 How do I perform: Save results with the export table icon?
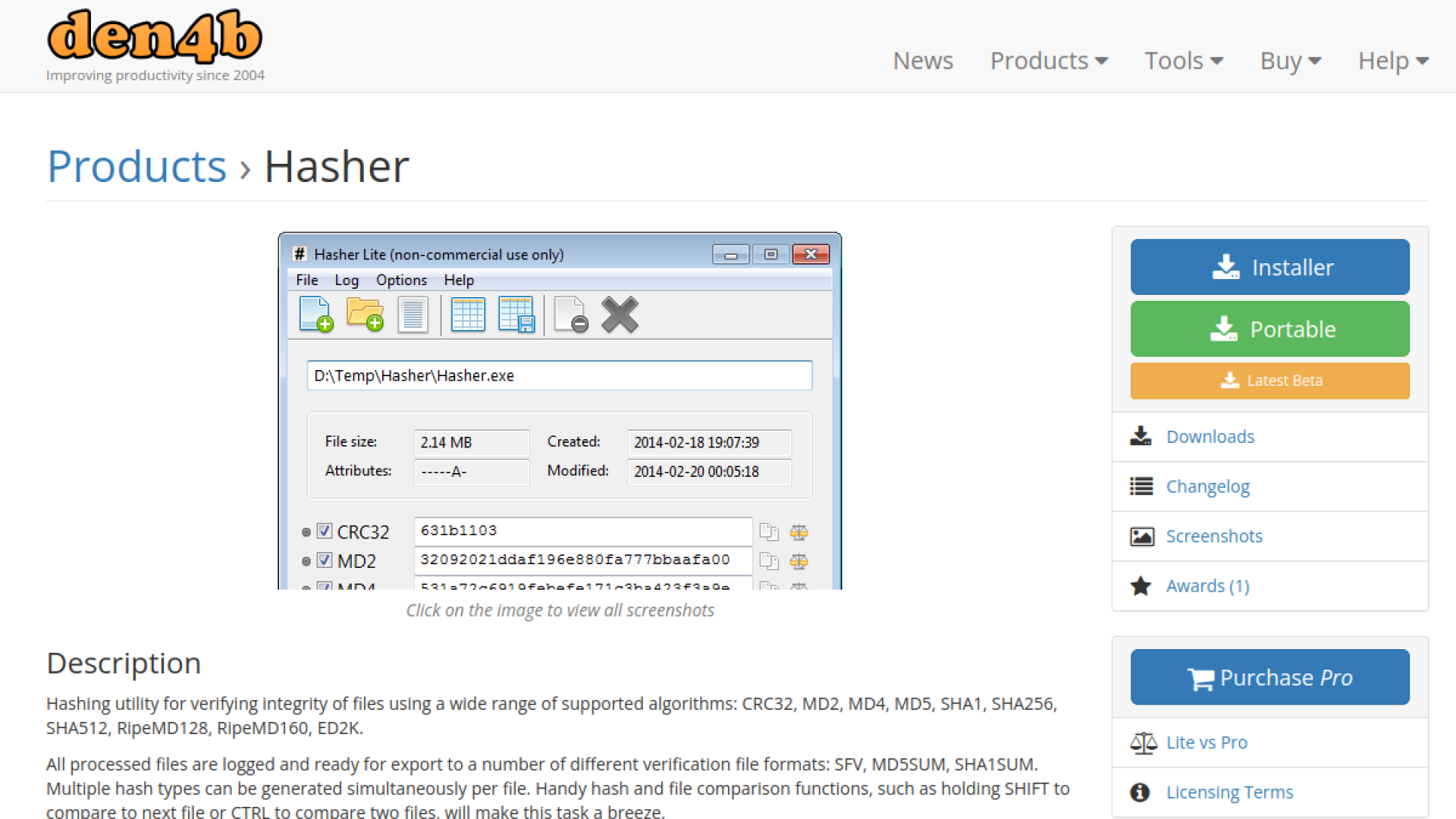pos(516,314)
